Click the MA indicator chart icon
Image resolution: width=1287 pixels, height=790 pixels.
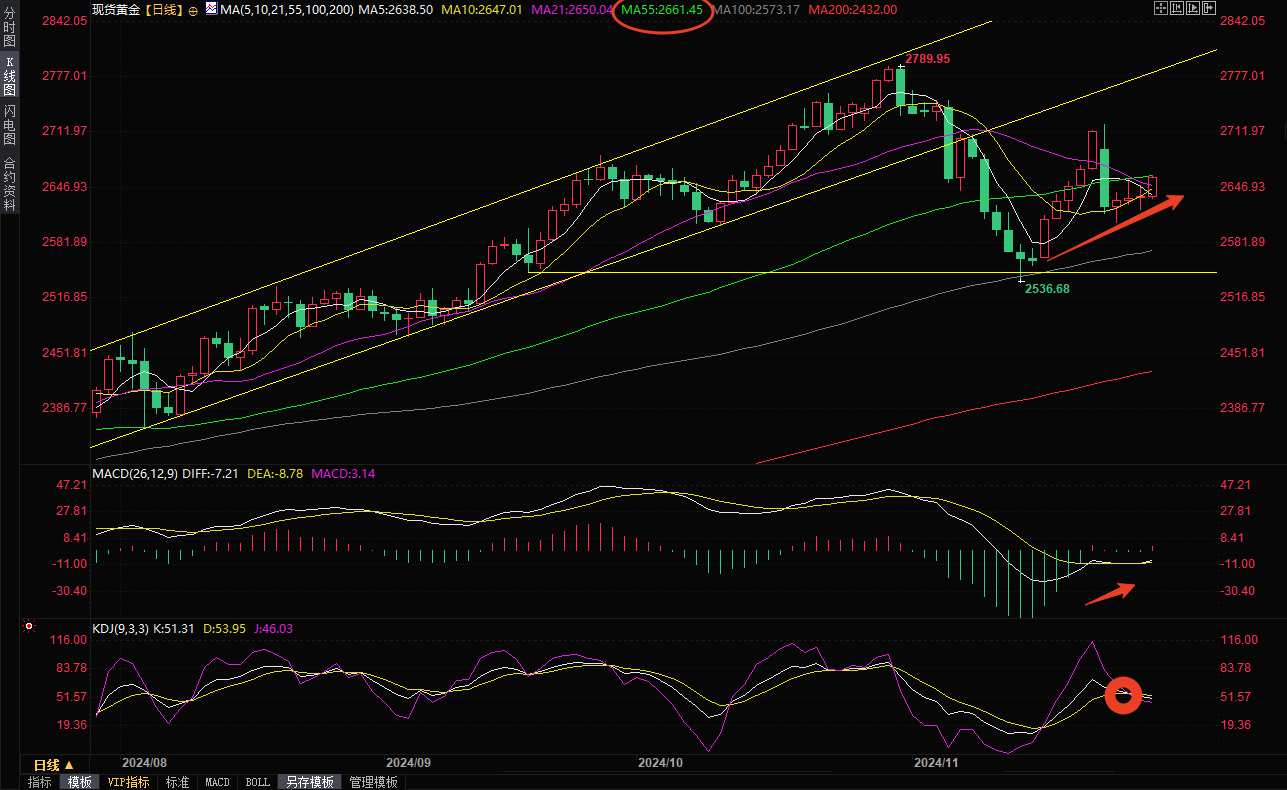click(211, 9)
